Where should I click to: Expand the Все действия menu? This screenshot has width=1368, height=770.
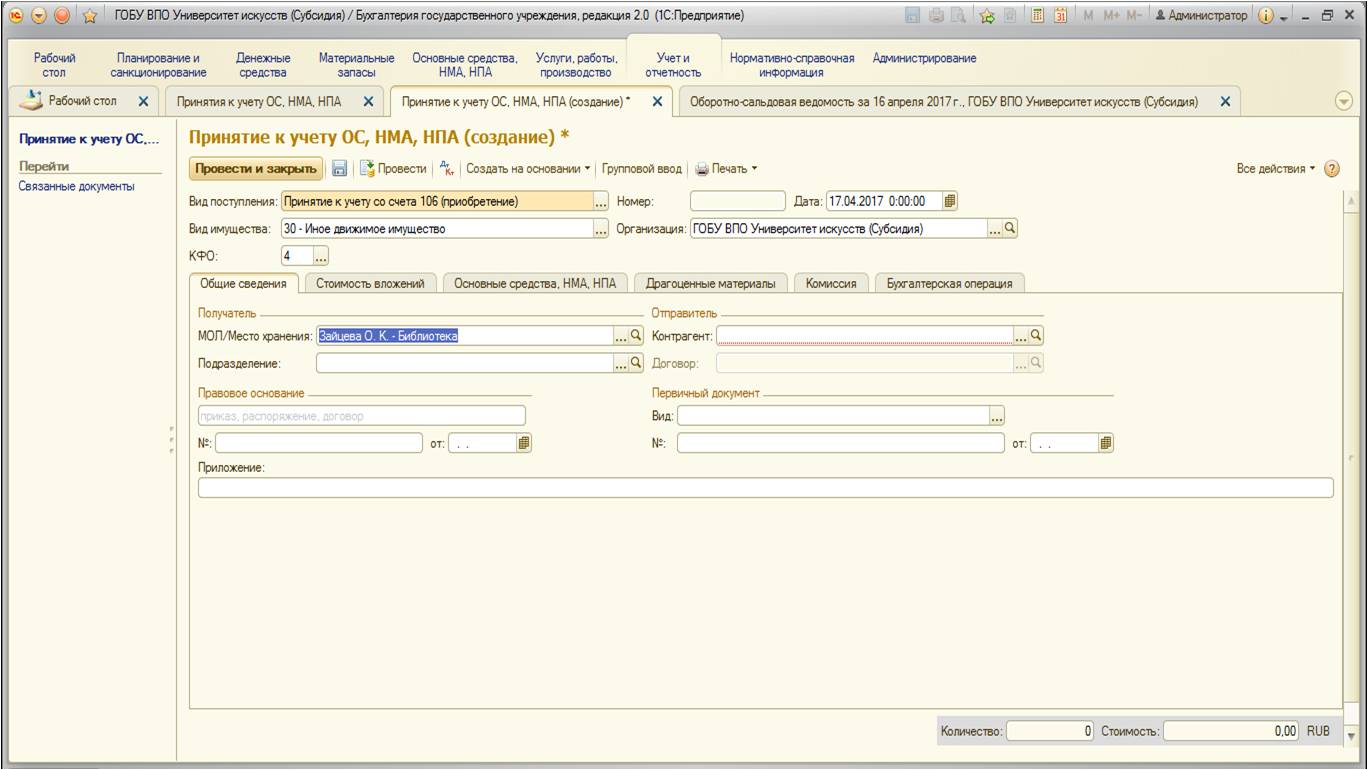click(x=1276, y=169)
